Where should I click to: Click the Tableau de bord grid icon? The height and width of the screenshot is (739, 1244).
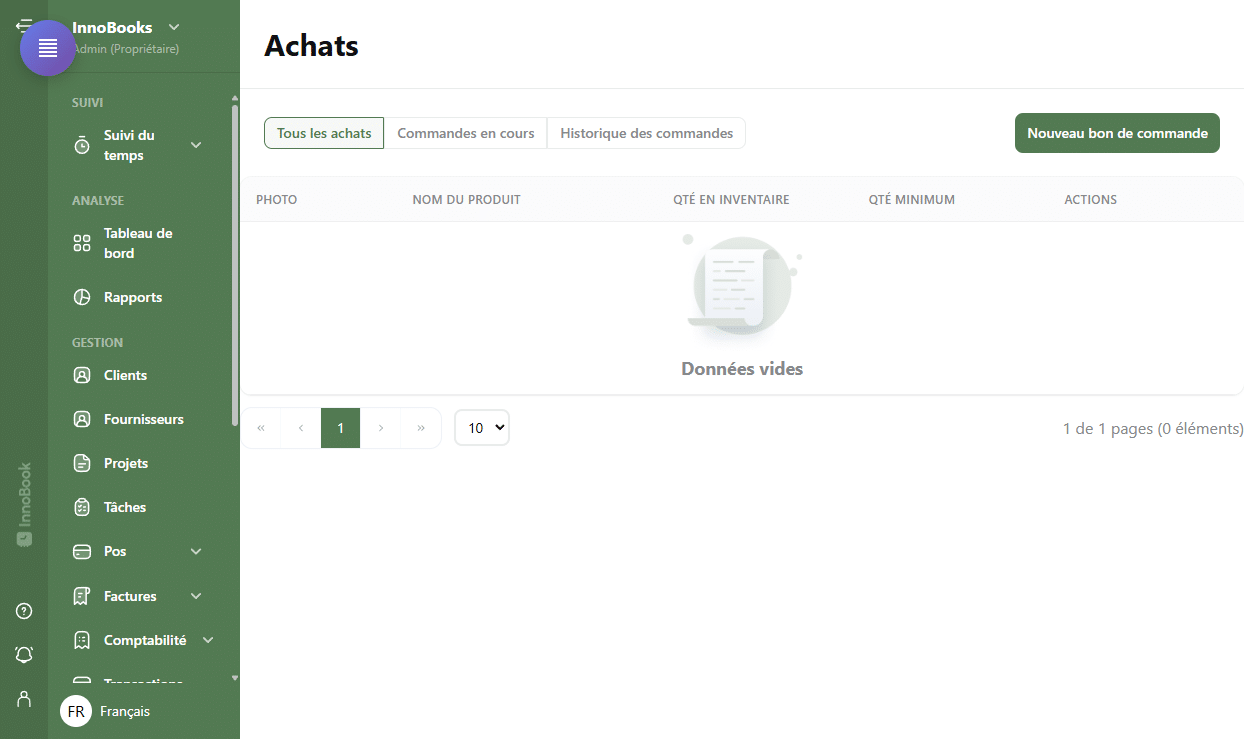[x=82, y=243]
